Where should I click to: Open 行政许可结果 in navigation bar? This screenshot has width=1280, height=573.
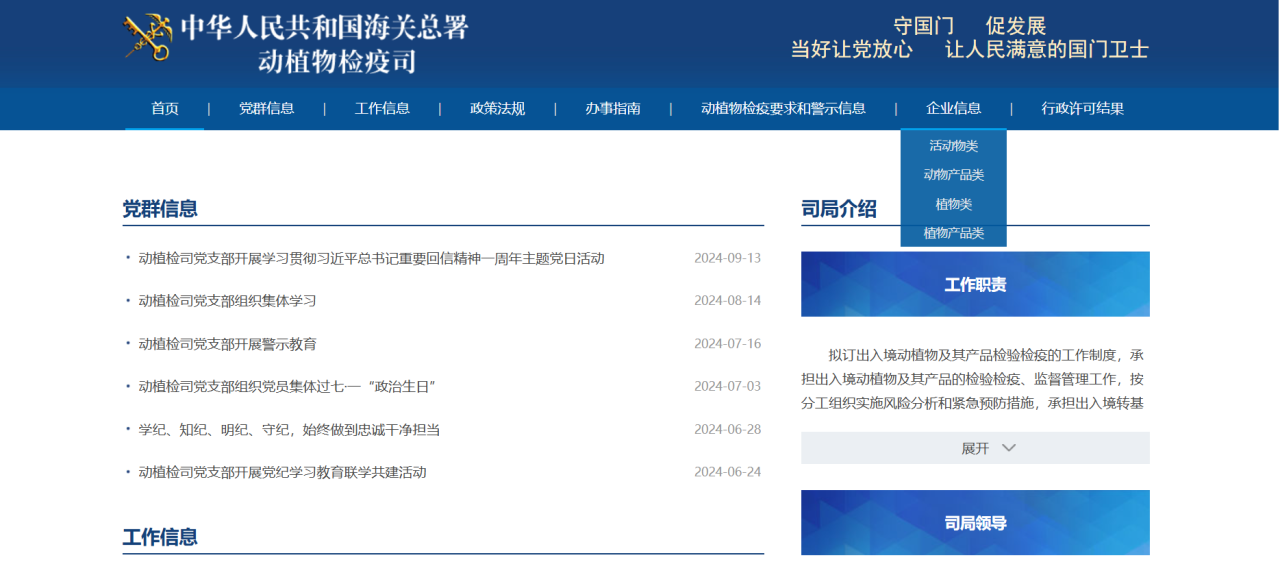pyautogui.click(x=1082, y=109)
